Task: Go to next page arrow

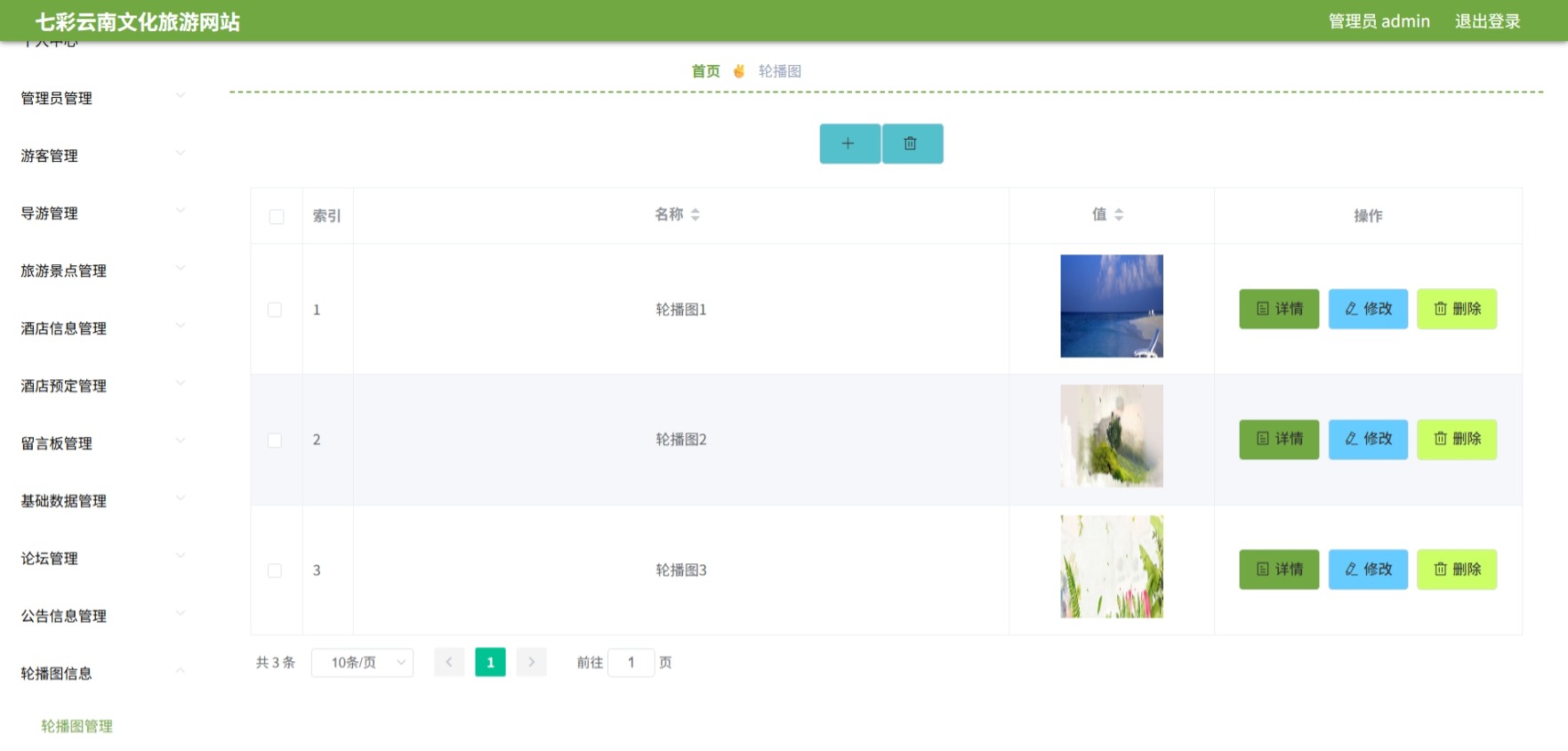Action: (531, 662)
